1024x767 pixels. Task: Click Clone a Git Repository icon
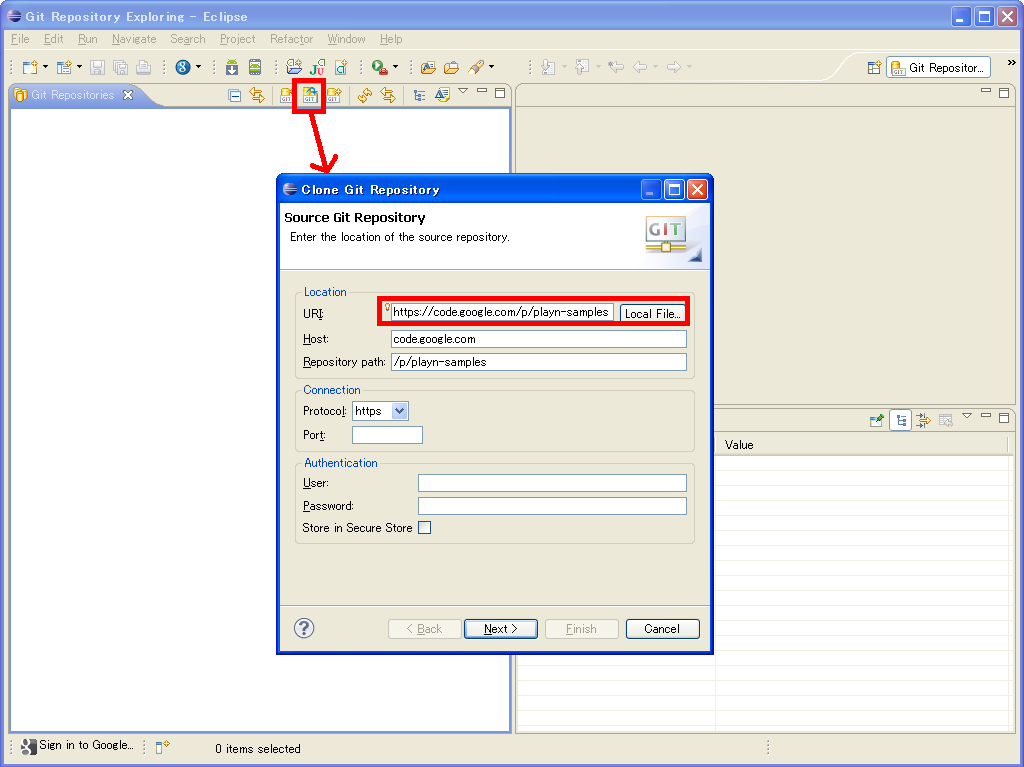tap(310, 95)
